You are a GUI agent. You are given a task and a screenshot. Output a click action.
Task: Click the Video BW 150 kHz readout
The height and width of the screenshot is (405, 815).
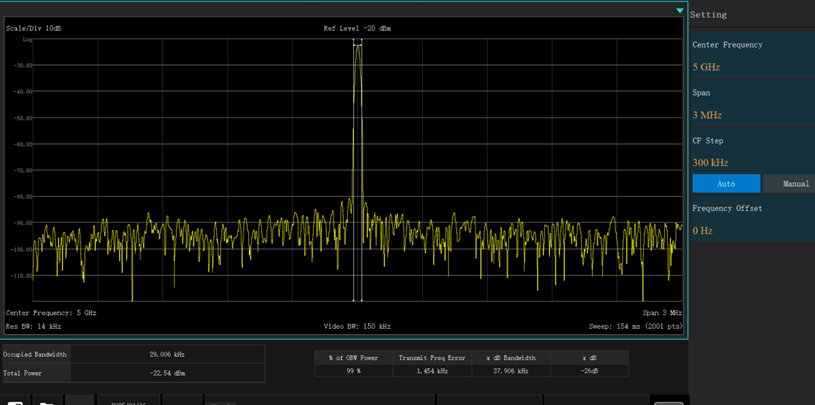point(357,326)
